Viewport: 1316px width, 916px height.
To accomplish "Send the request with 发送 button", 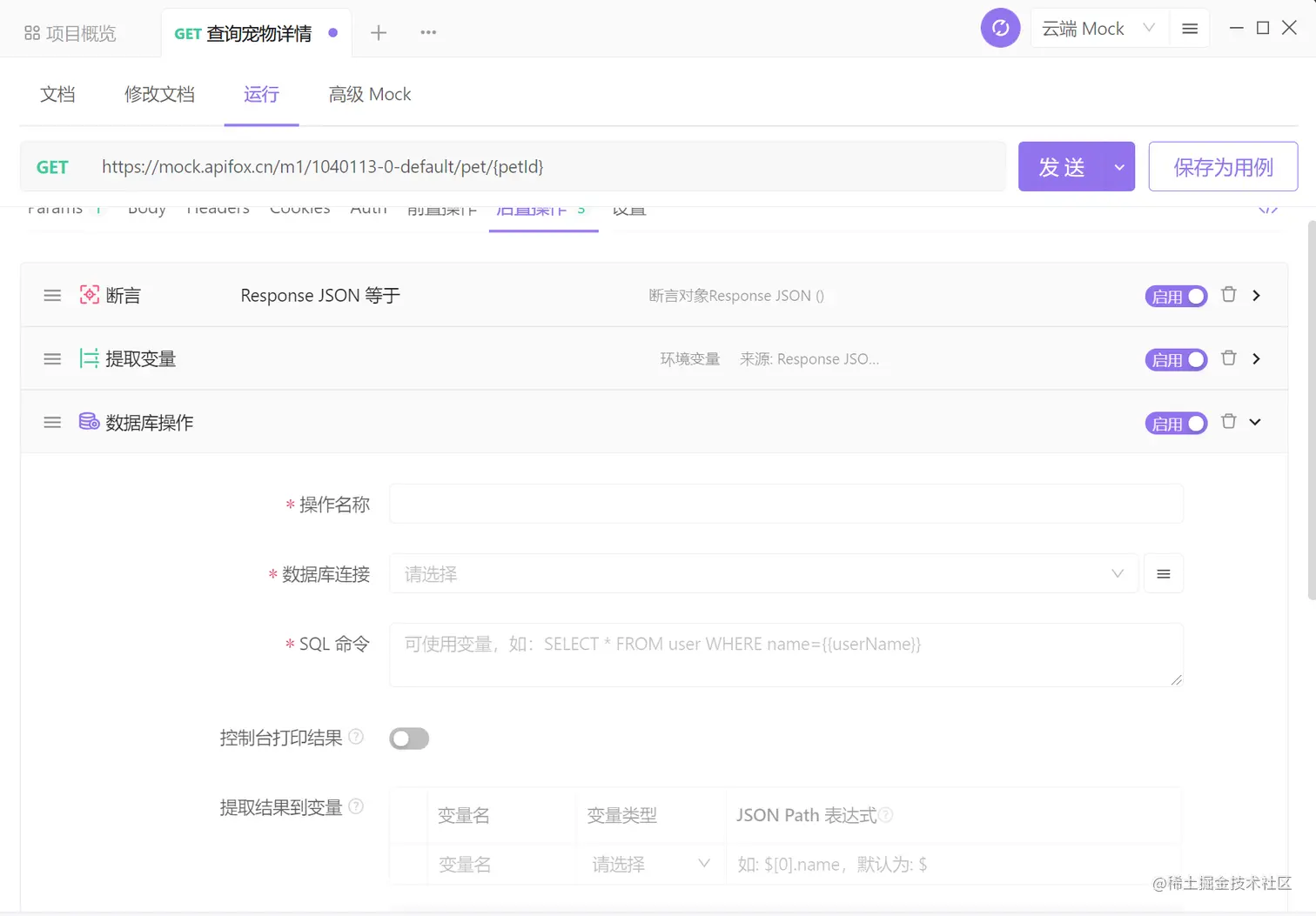I will click(1062, 166).
